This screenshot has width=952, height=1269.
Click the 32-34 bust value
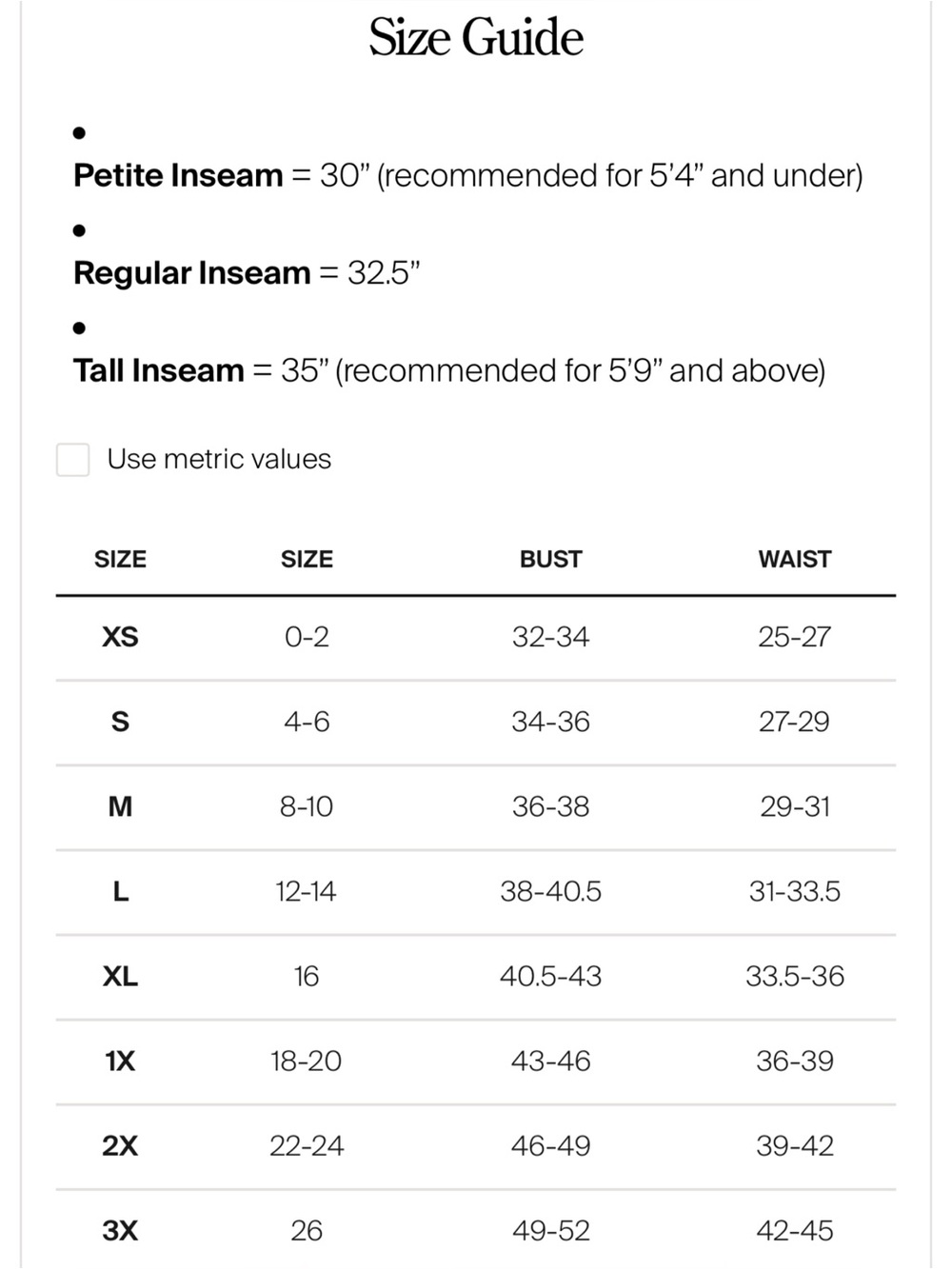coord(550,637)
